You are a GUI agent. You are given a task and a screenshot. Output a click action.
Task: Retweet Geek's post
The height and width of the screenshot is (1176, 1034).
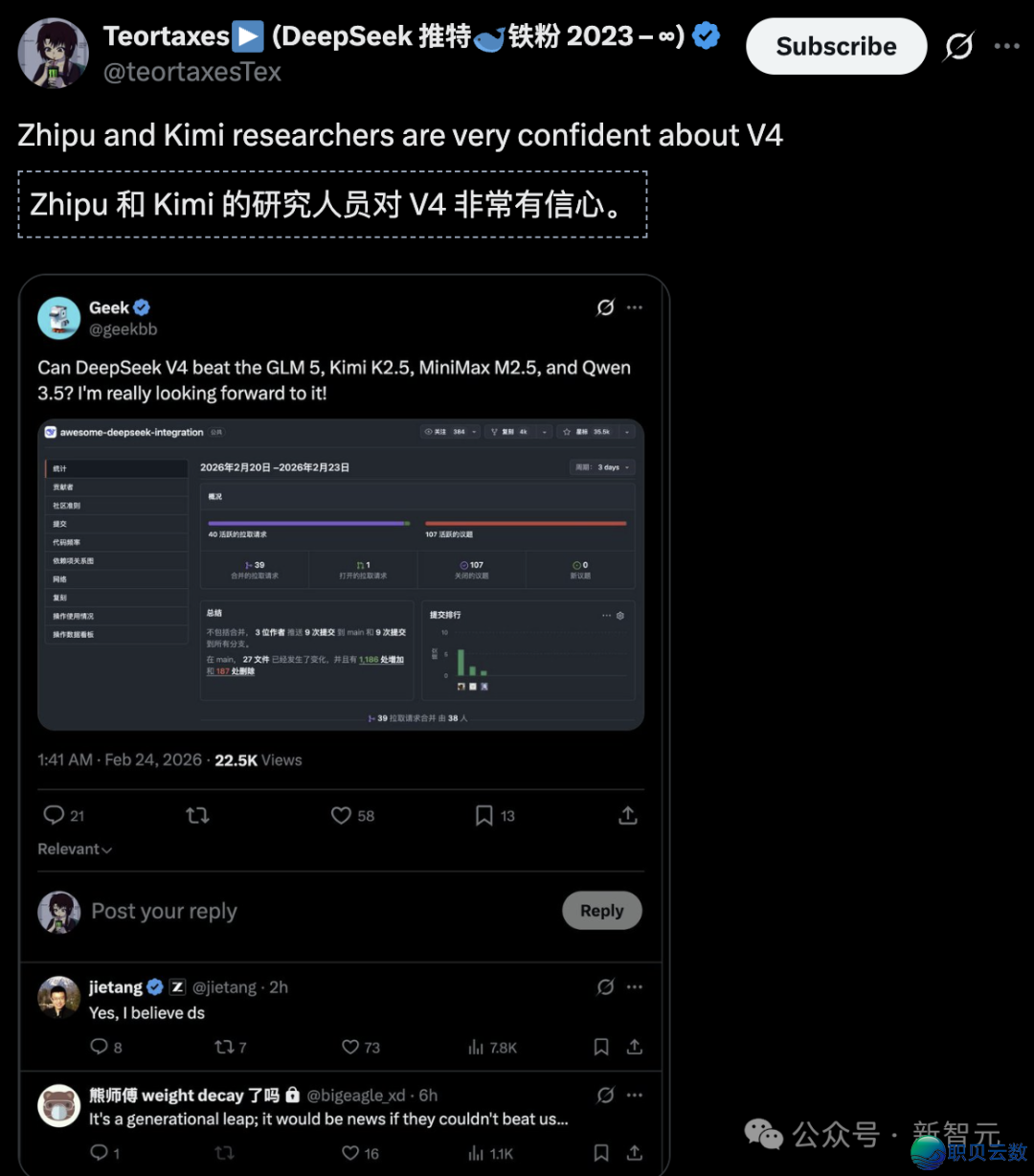[x=196, y=815]
